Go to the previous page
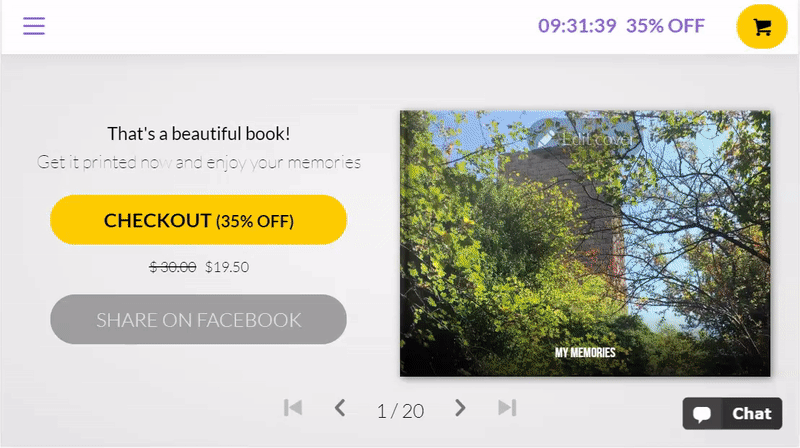Screen dimensions: 800x448 coord(340,408)
